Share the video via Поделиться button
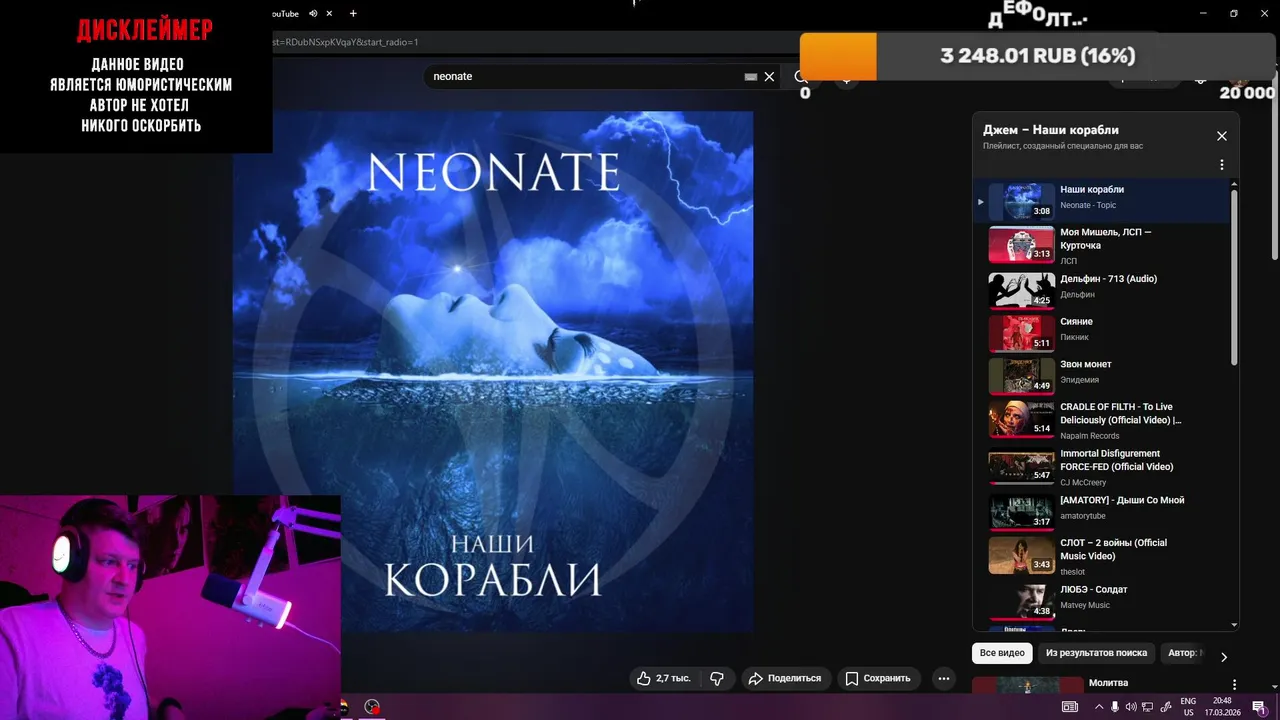The image size is (1280, 720). click(x=785, y=678)
